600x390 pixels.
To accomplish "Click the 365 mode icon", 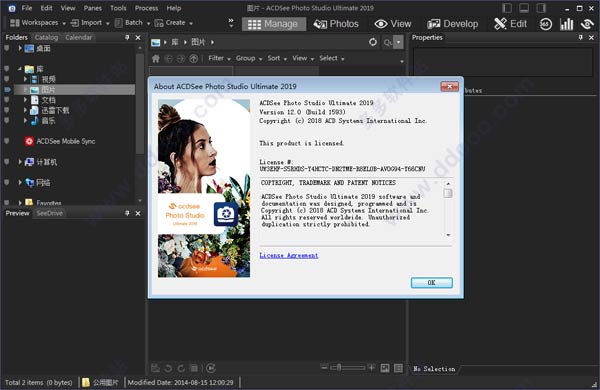I will [x=546, y=24].
